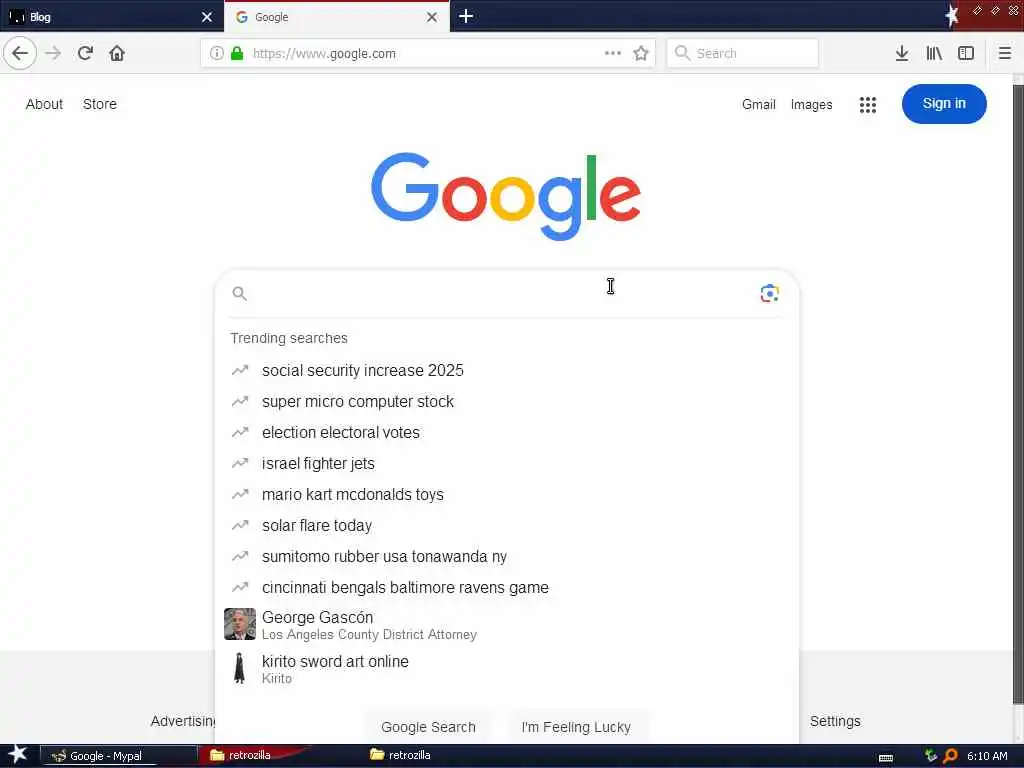The width and height of the screenshot is (1024, 768).
Task: Click the forward navigation arrow
Action: [x=53, y=53]
